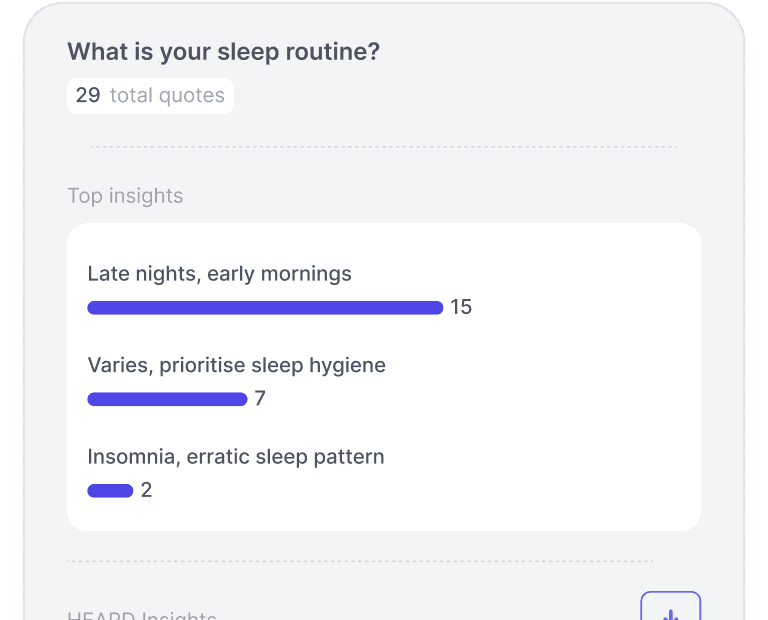Click the count 15 next to the top bar
This screenshot has width=768, height=620.
click(461, 307)
